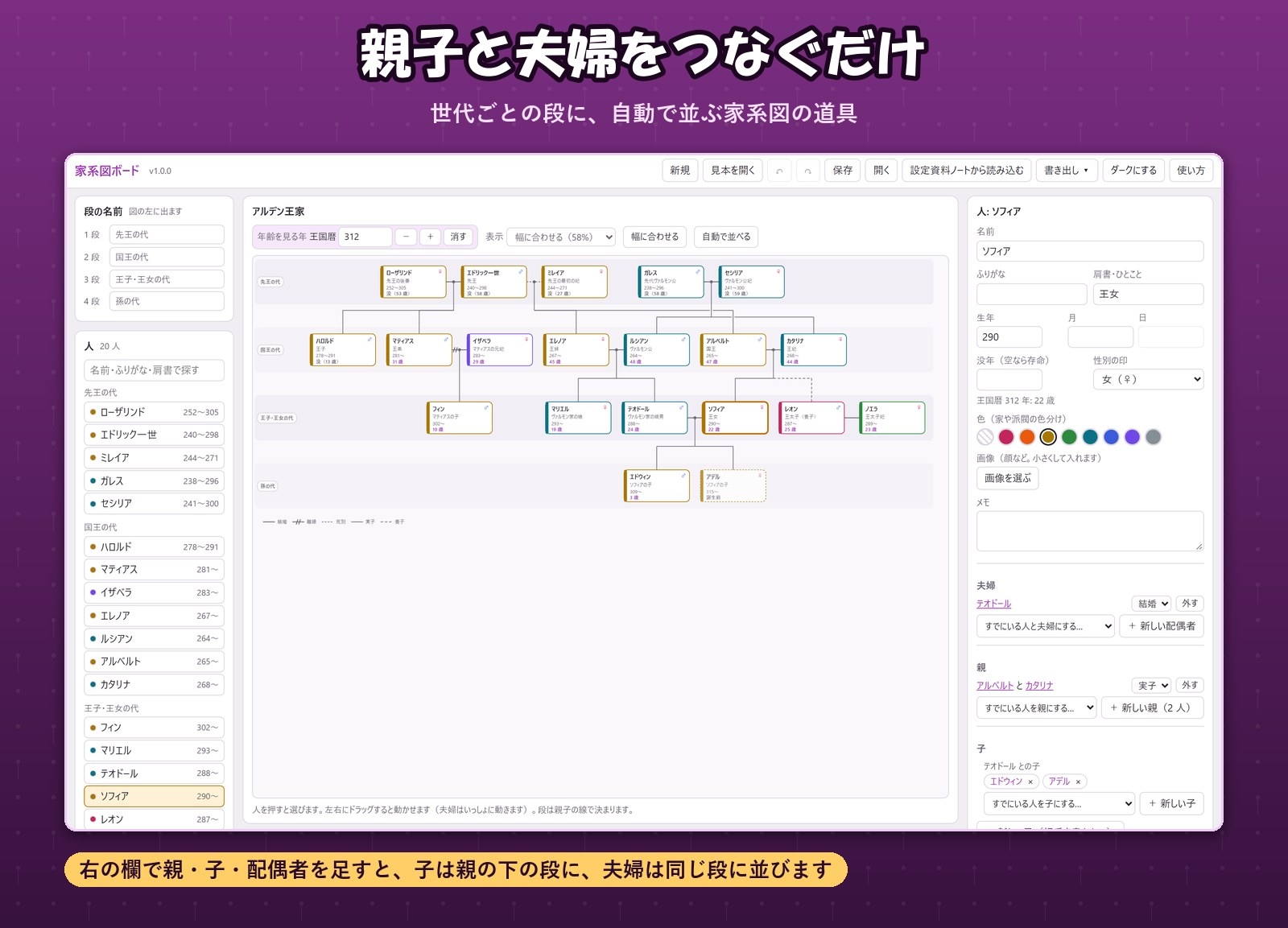Select マリエル in the people list
The image size is (1288, 928).
[x=154, y=751]
